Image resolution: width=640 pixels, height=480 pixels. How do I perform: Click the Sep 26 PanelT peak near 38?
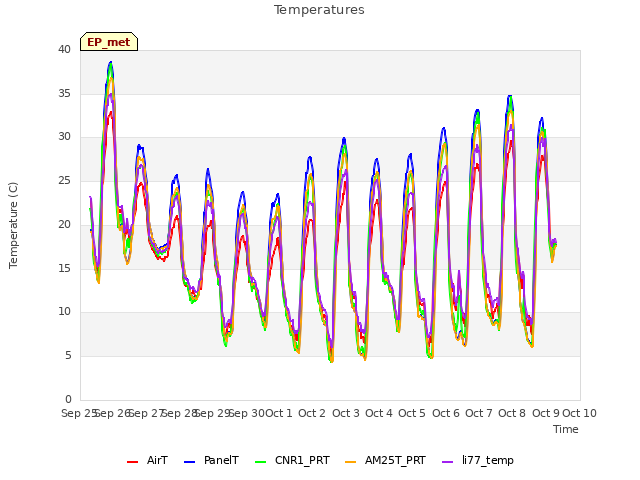[110, 62]
